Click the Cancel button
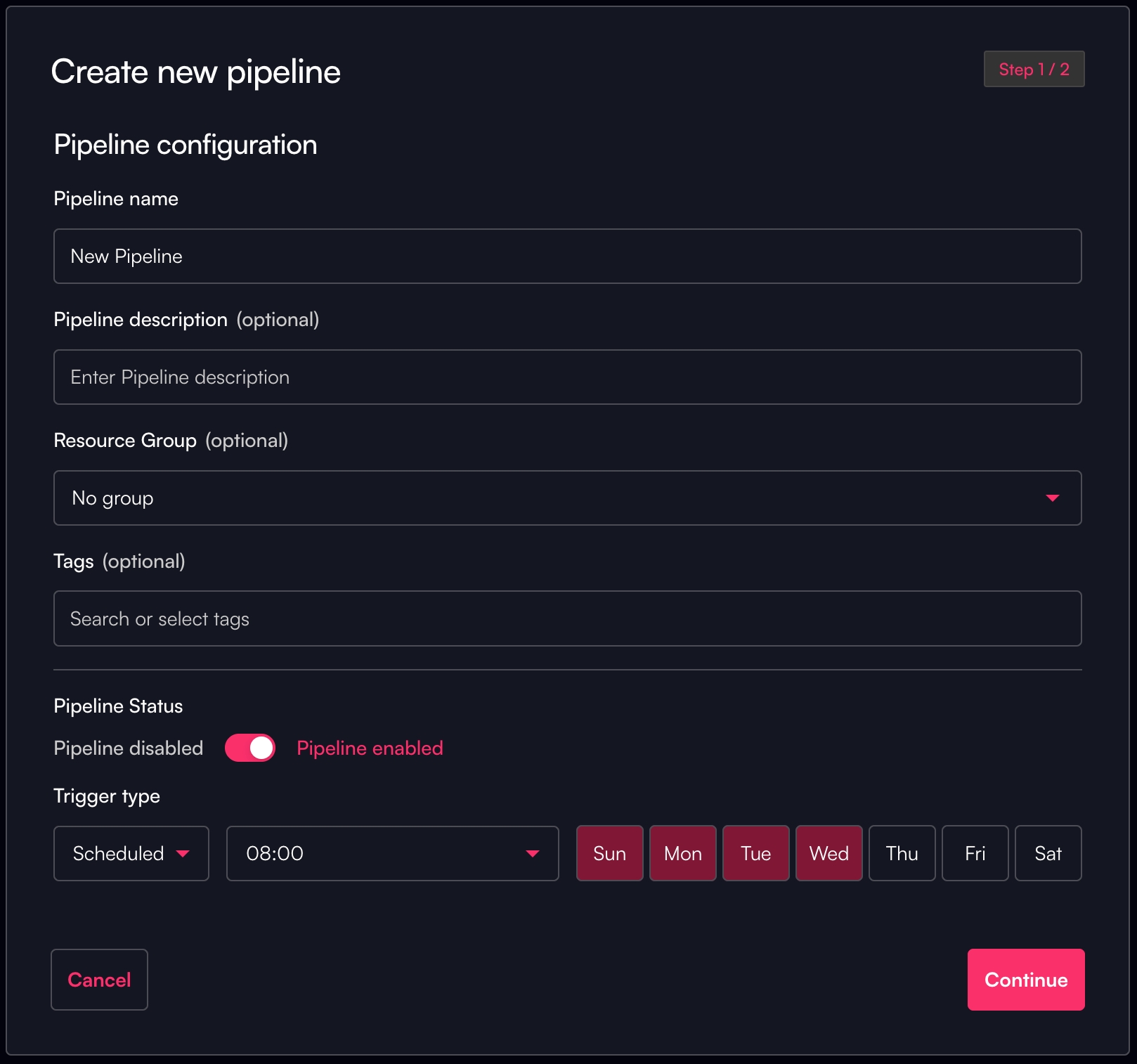 (99, 980)
